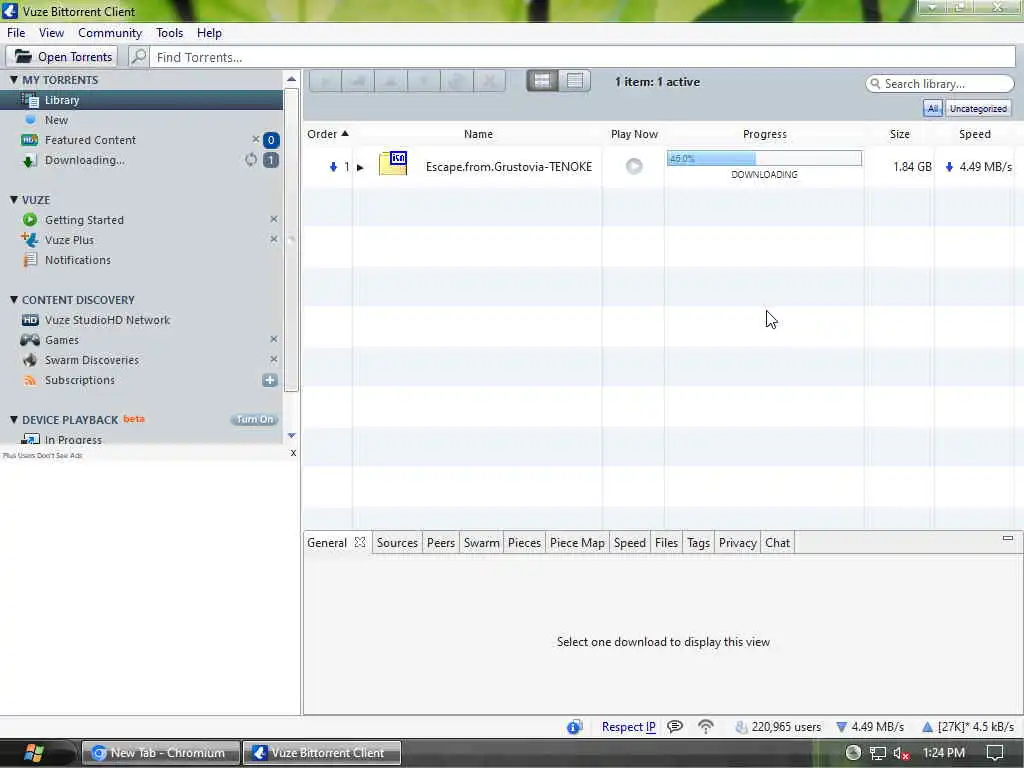Image resolution: width=1024 pixels, height=768 pixels.
Task: Open the View menu
Action: [52, 33]
